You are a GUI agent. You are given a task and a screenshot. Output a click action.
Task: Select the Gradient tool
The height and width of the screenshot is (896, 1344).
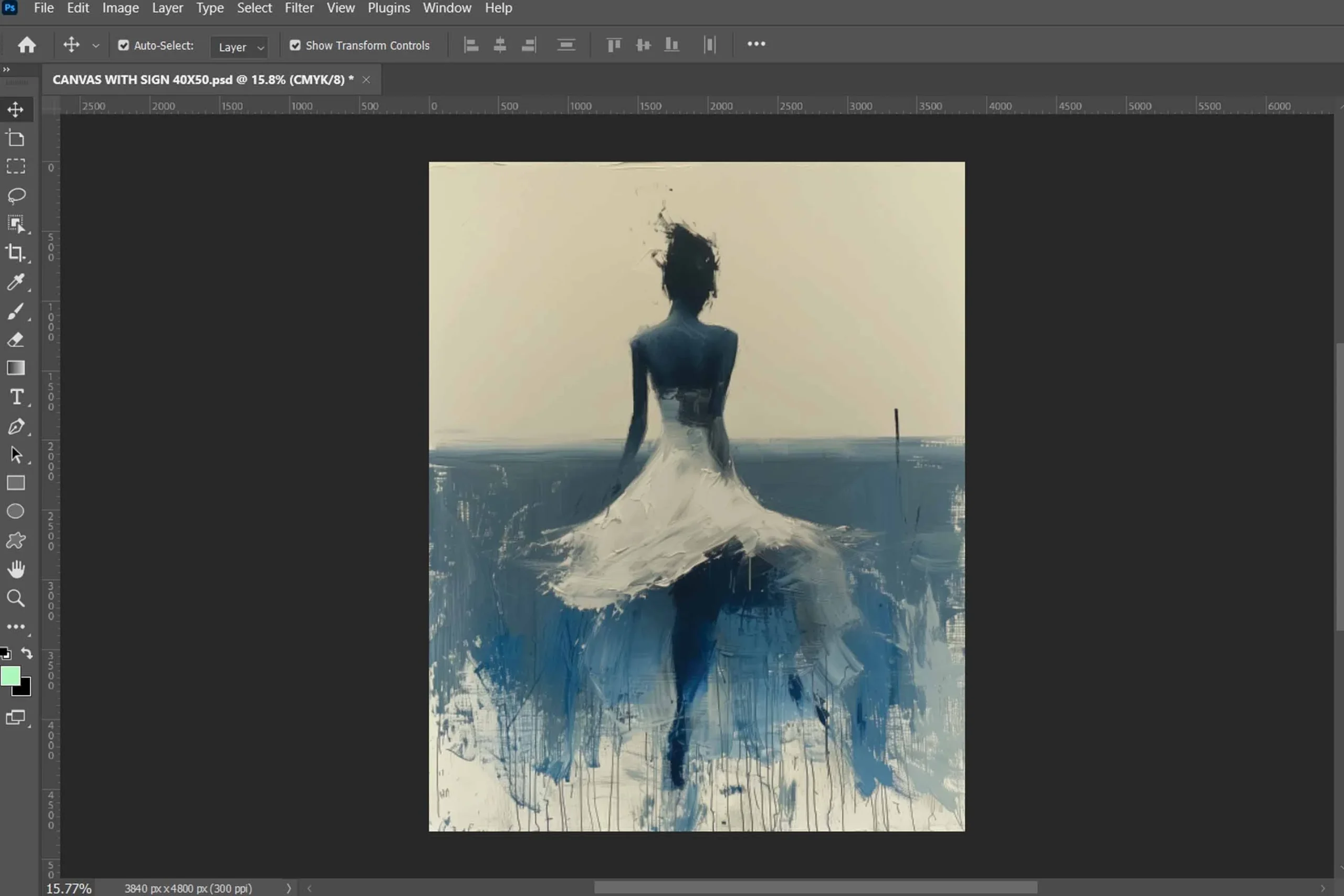pos(15,368)
